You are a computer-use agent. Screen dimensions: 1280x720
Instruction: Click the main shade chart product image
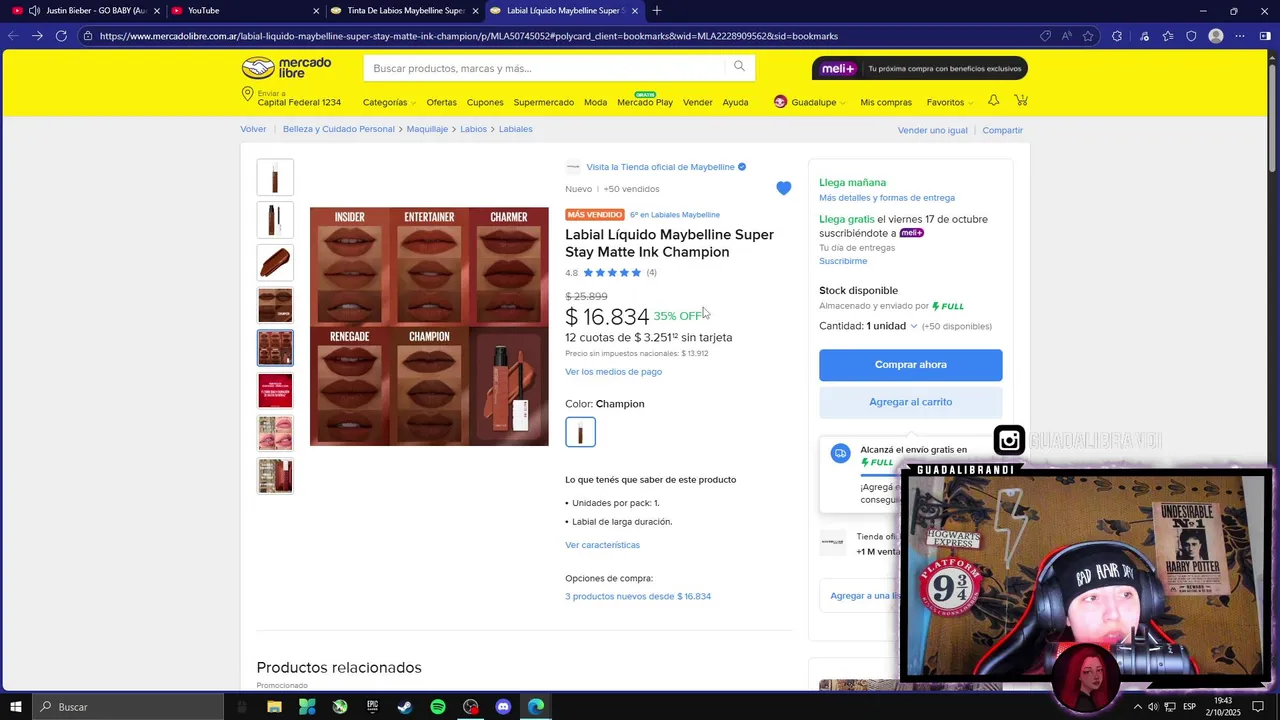point(429,326)
